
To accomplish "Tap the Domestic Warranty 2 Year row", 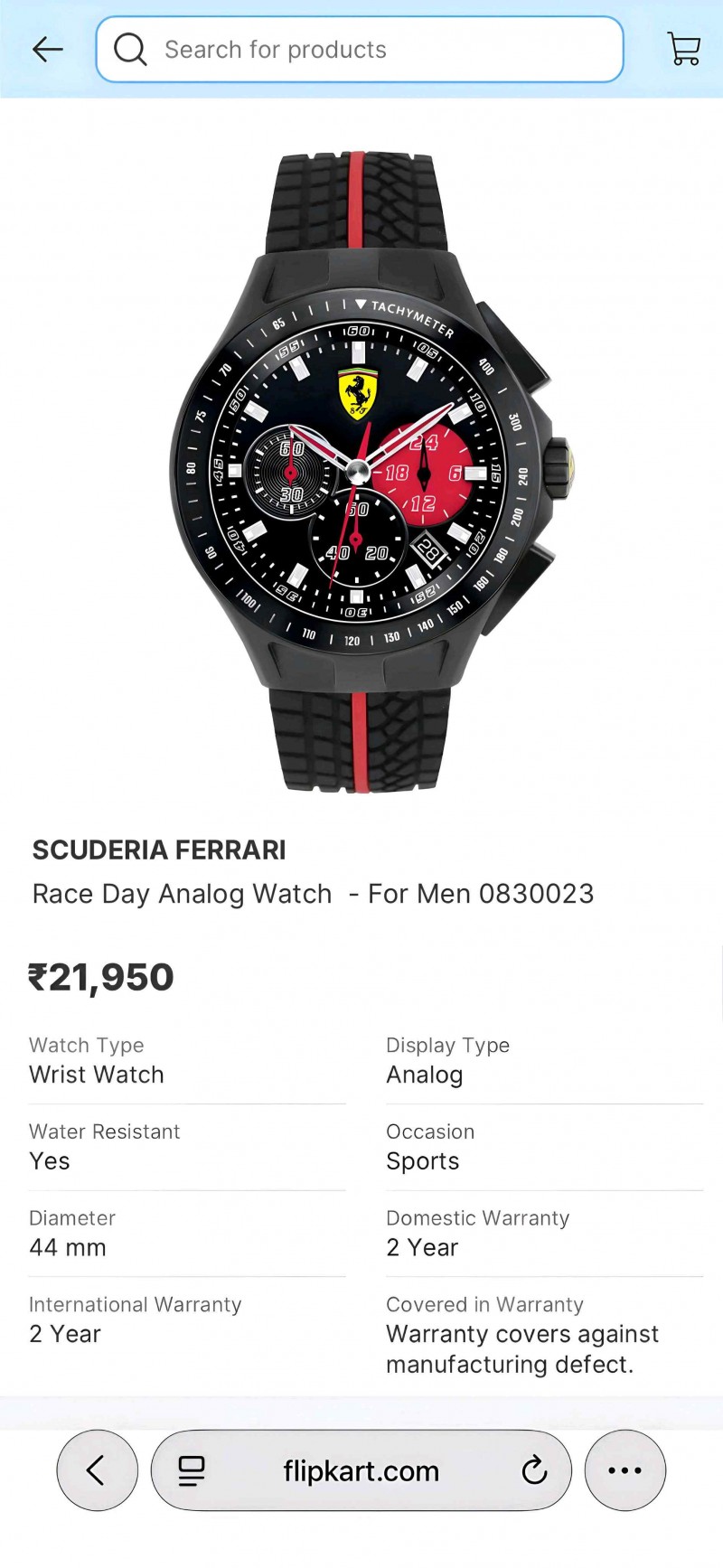I will point(544,1234).
